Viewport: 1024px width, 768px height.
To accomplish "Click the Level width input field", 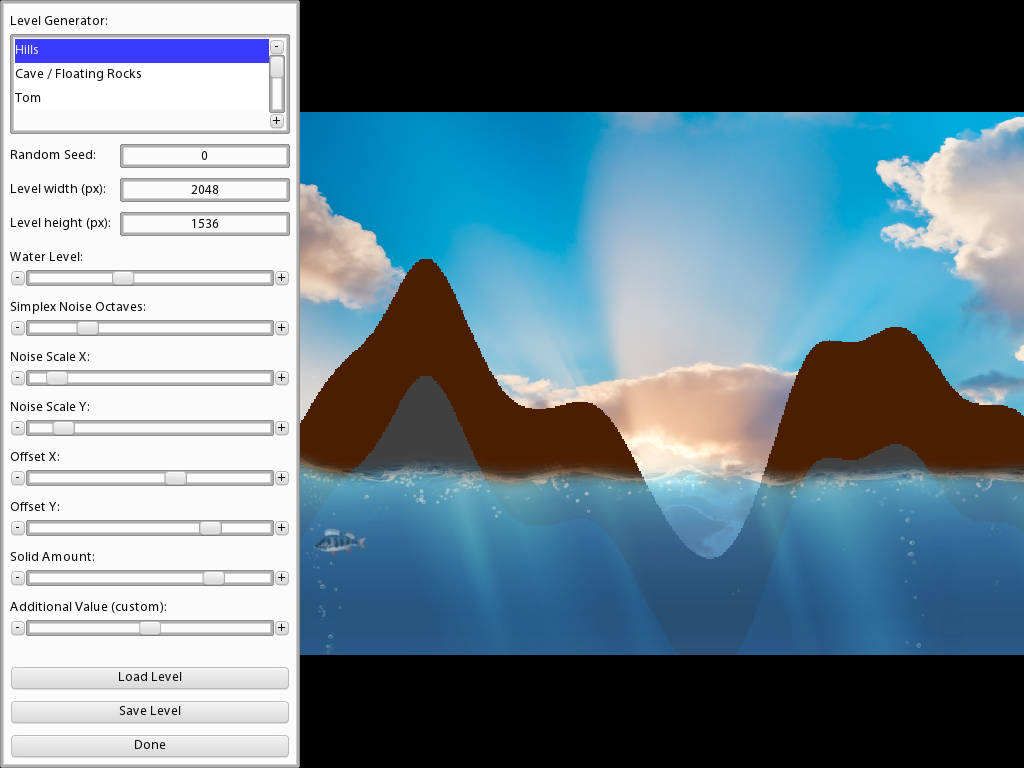I will coord(204,190).
